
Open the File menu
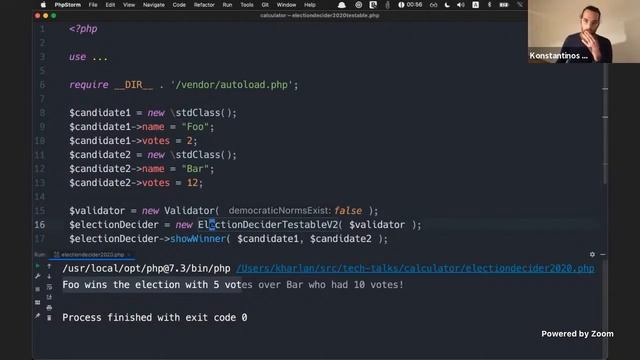[x=93, y=5]
